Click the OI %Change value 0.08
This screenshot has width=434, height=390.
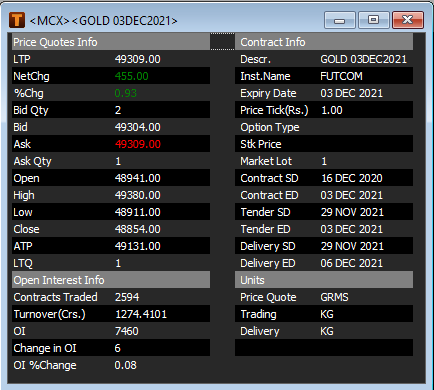(x=126, y=365)
